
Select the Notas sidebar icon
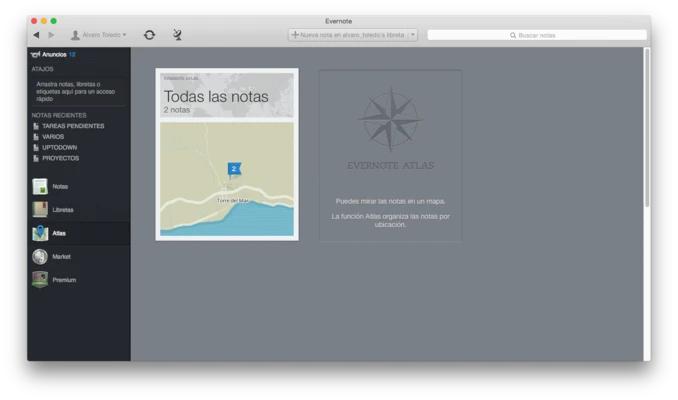pyautogui.click(x=40, y=186)
